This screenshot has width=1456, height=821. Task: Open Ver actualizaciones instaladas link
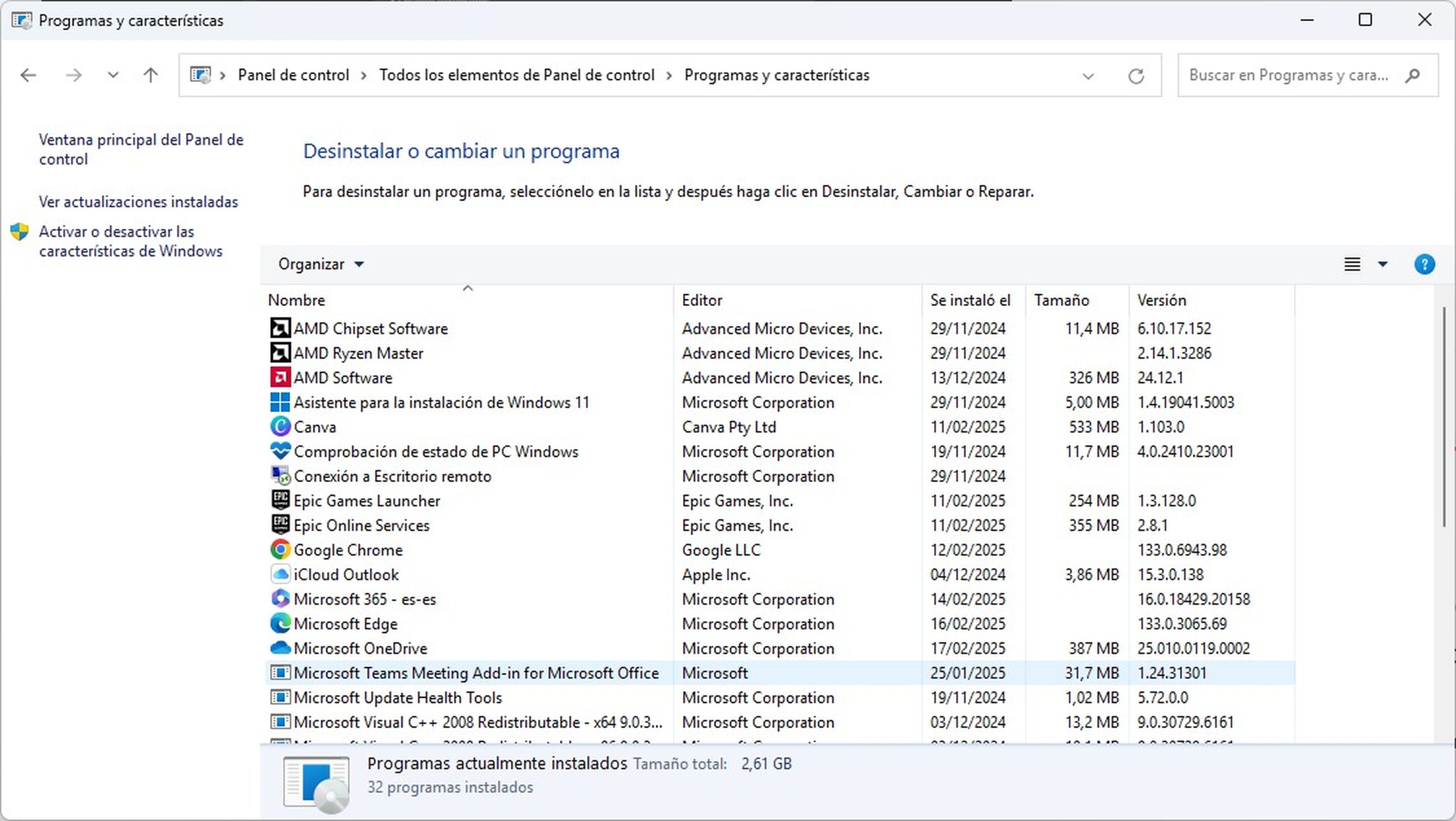138,202
